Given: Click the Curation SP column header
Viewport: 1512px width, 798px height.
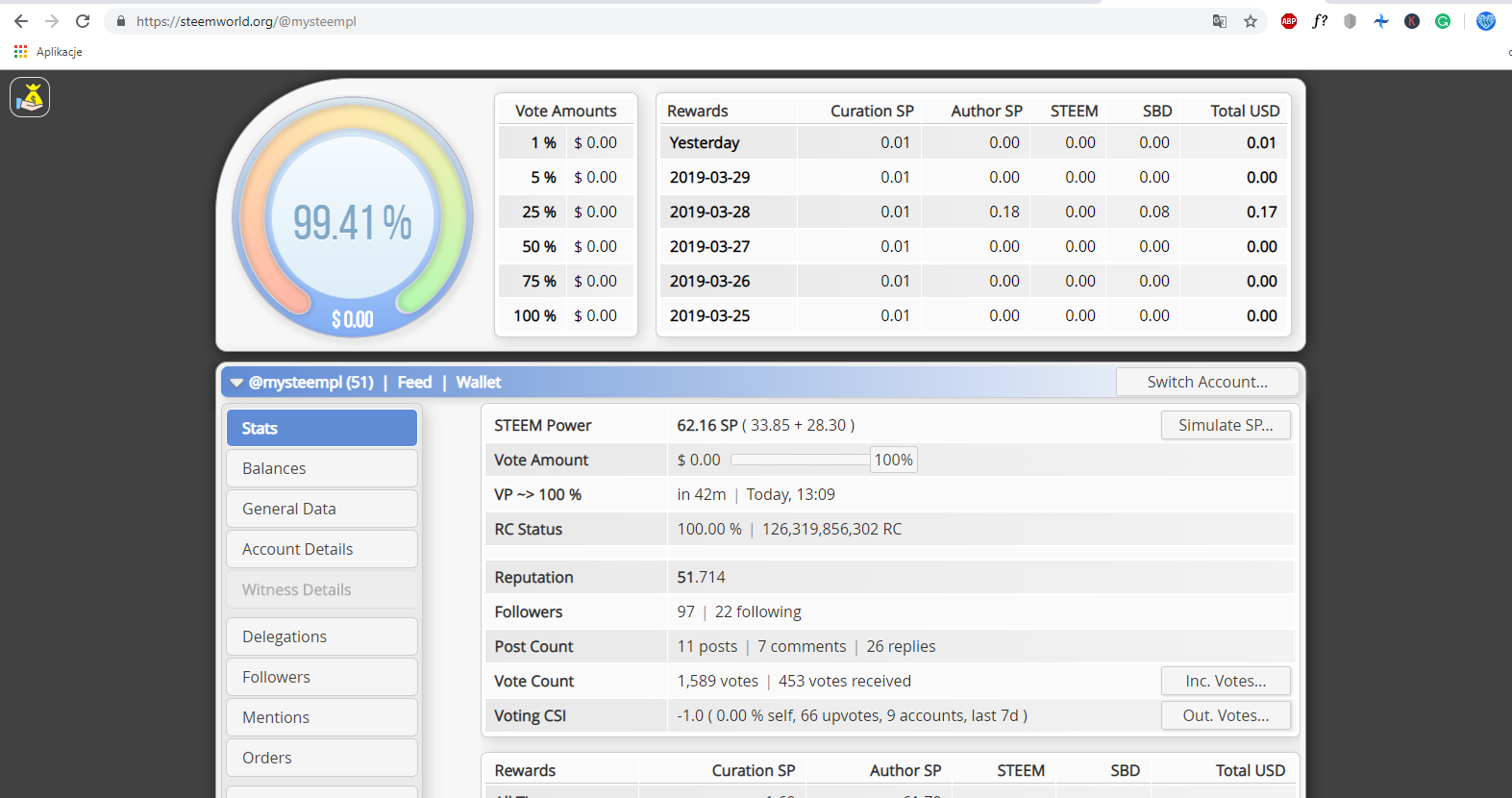Looking at the screenshot, I should [872, 111].
